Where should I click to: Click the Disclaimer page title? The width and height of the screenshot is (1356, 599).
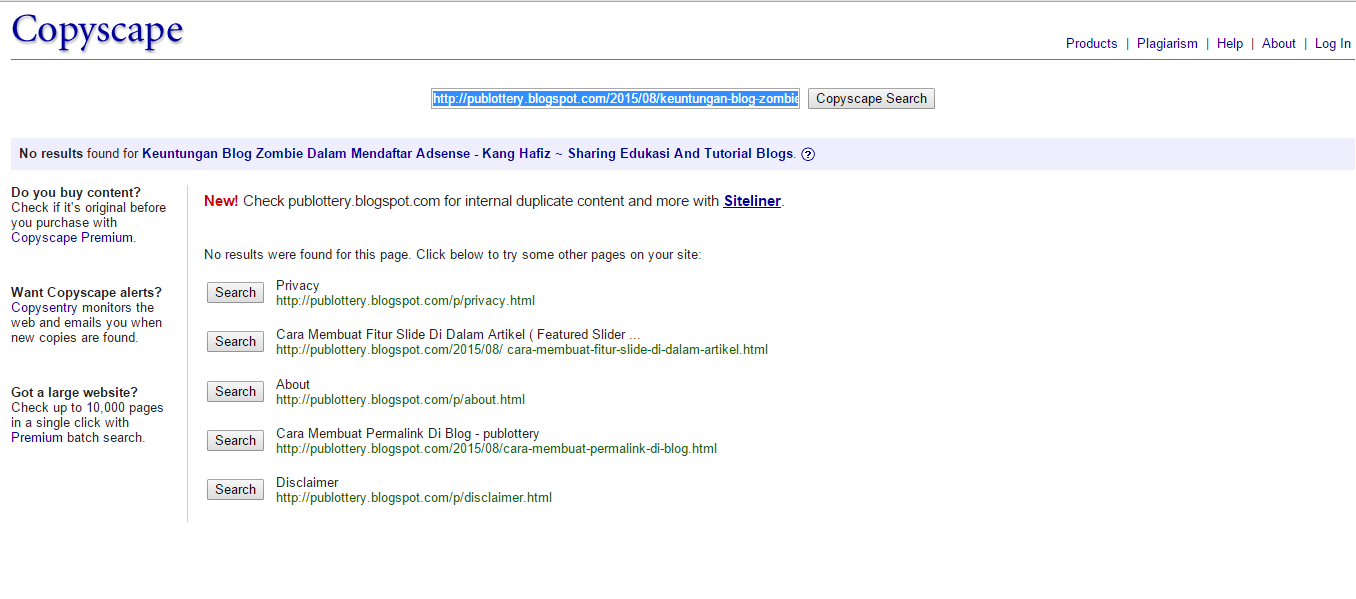308,482
